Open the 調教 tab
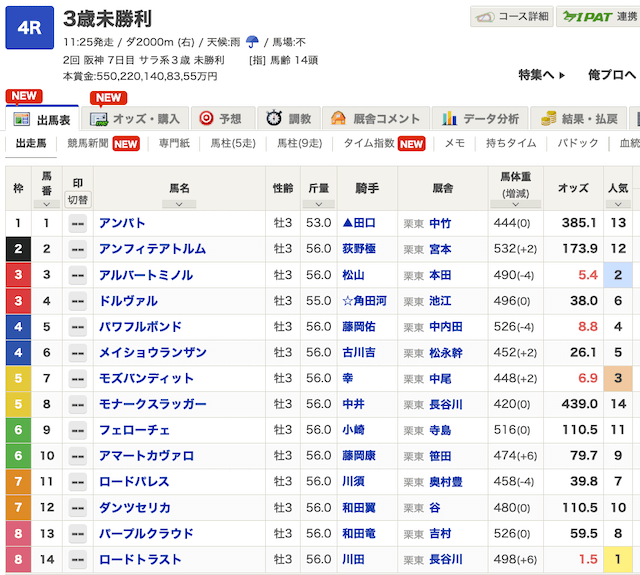 (289, 119)
